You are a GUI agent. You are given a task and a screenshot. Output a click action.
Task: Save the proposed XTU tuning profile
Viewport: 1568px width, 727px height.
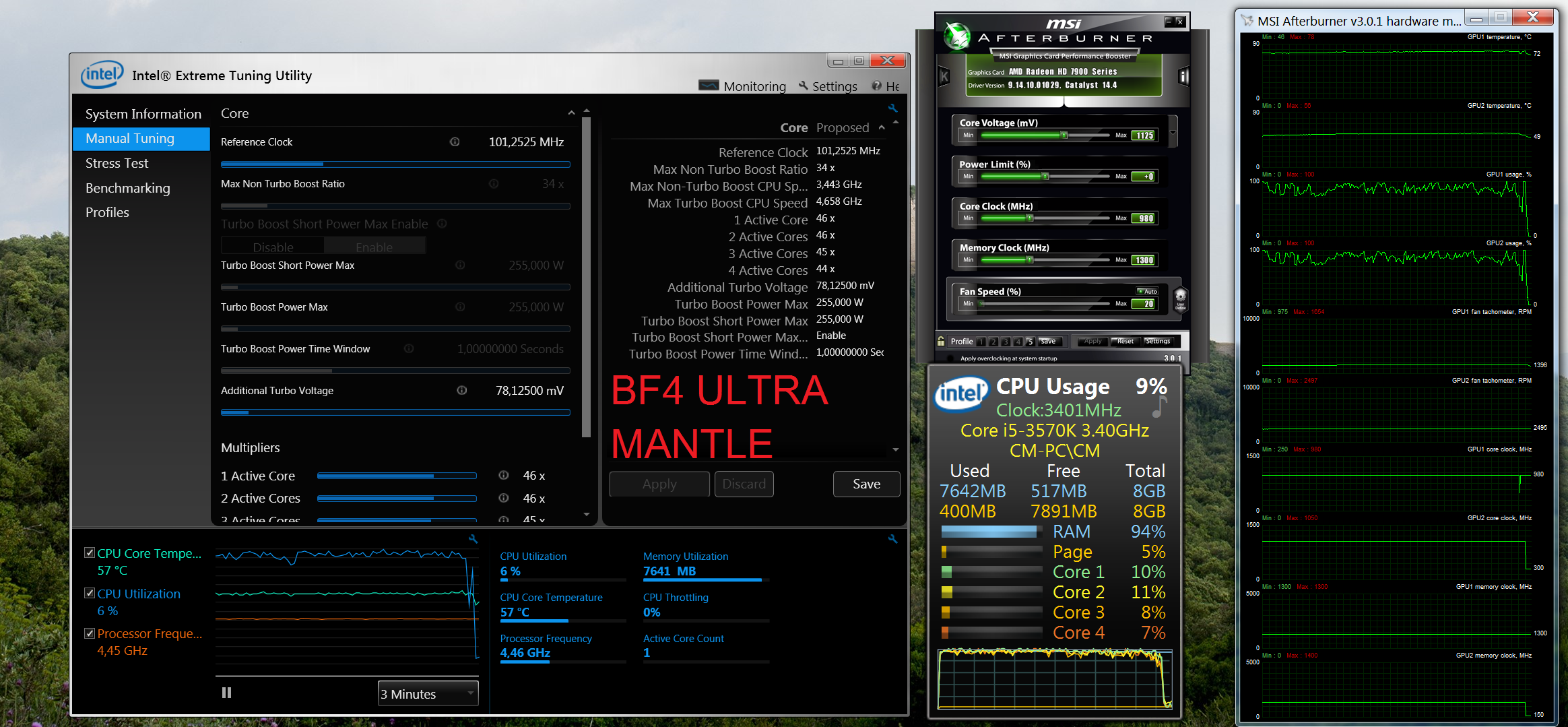tap(866, 484)
